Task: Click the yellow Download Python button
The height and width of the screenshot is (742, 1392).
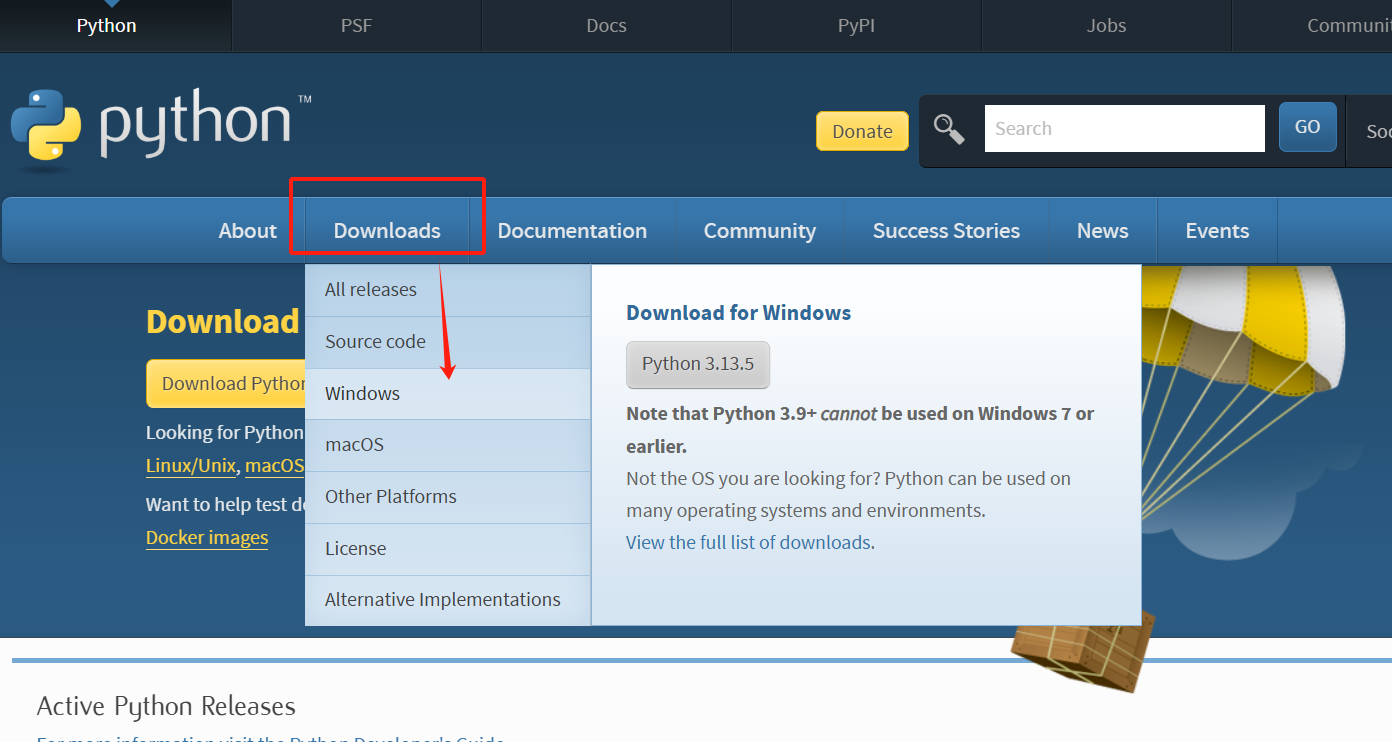Action: (226, 384)
